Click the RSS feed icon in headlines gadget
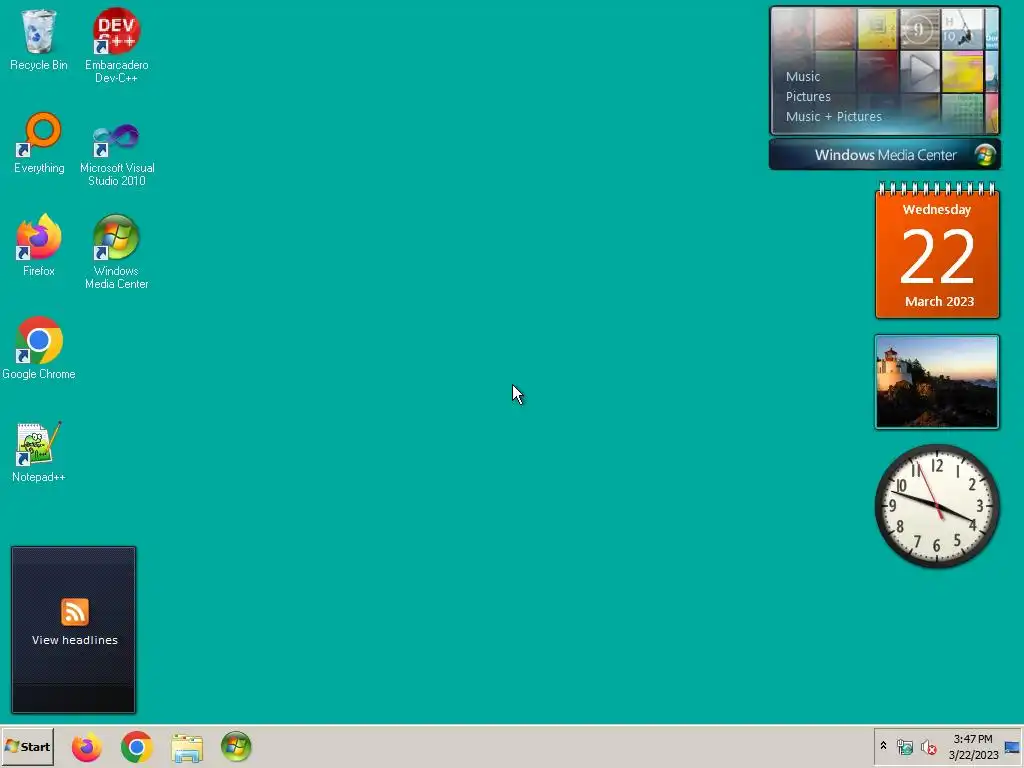Screen dimensions: 1024x768 point(74,612)
